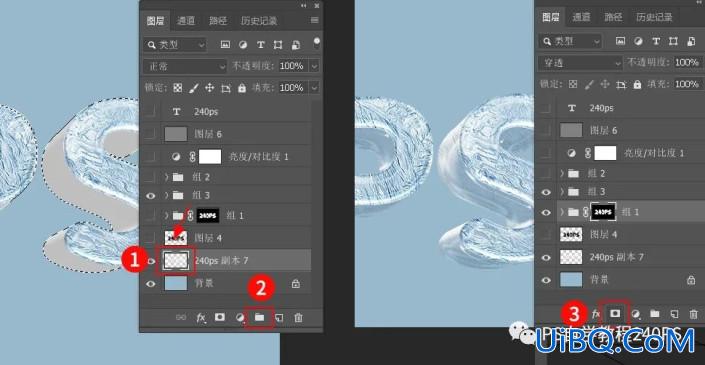The image size is (705, 365).
Task: Switch to 路径 tab in left panel
Action: pyautogui.click(x=218, y=21)
